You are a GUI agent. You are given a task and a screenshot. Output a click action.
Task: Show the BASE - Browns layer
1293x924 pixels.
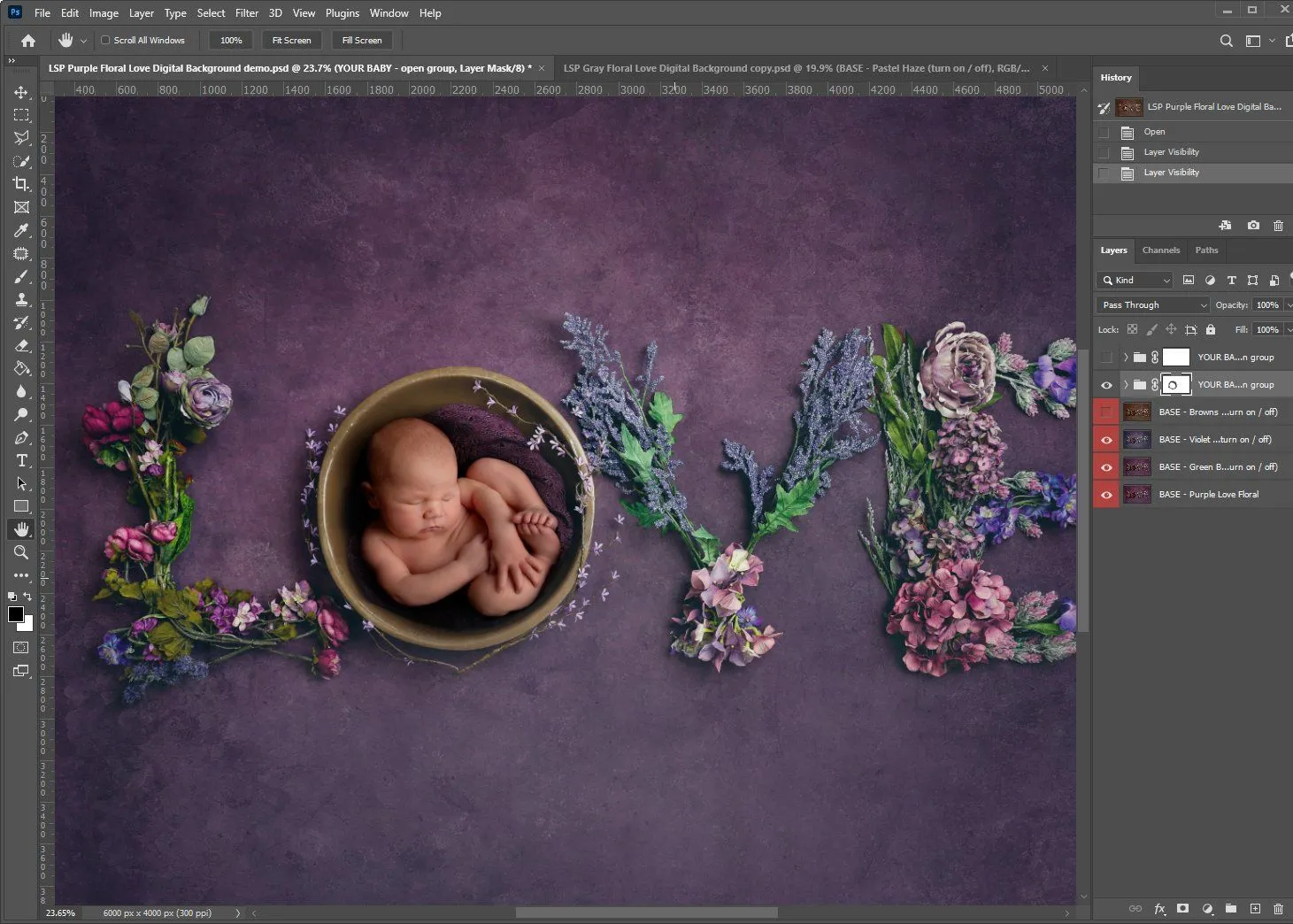pyautogui.click(x=1106, y=412)
